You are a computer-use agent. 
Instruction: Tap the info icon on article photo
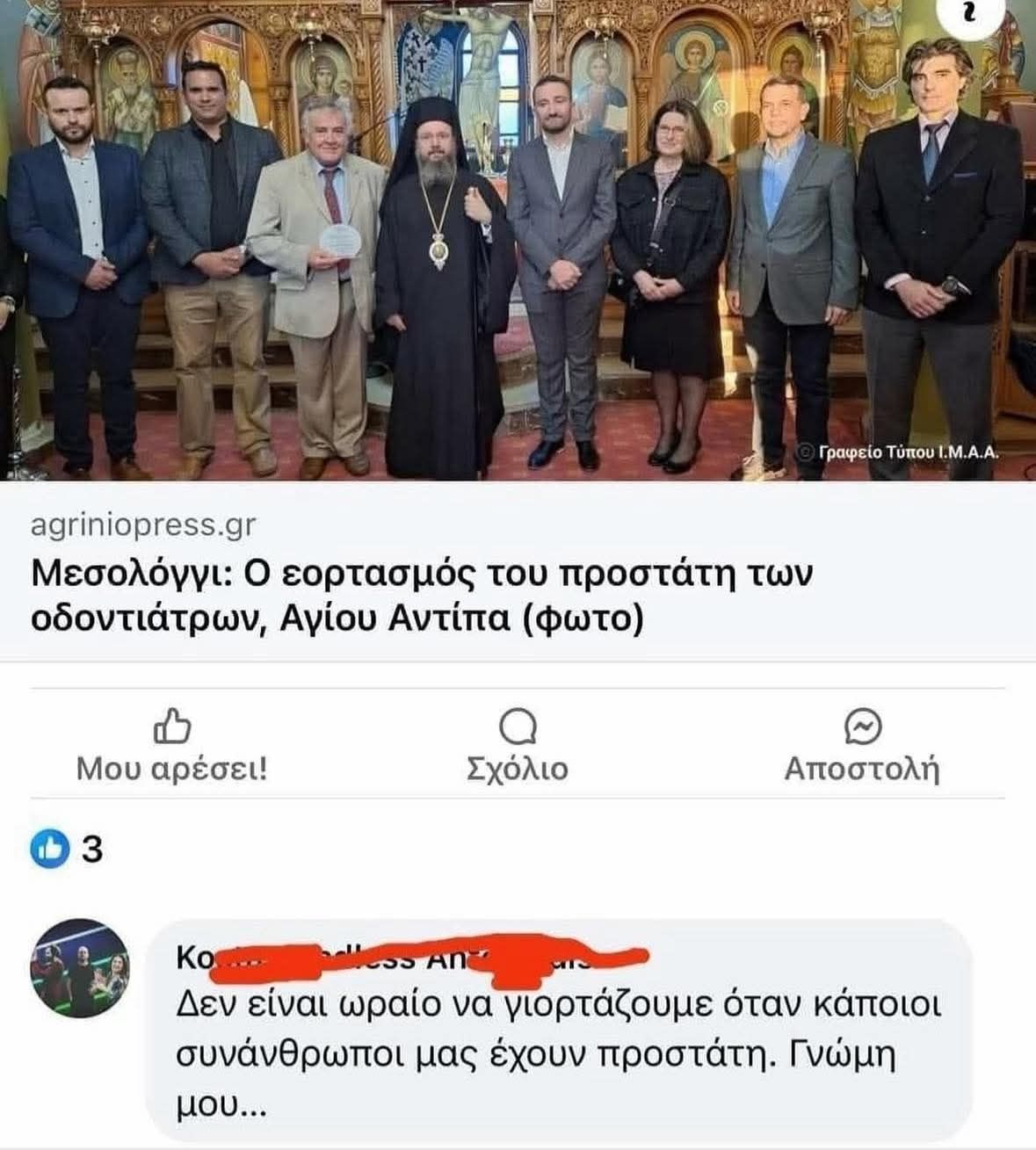[971, 14]
